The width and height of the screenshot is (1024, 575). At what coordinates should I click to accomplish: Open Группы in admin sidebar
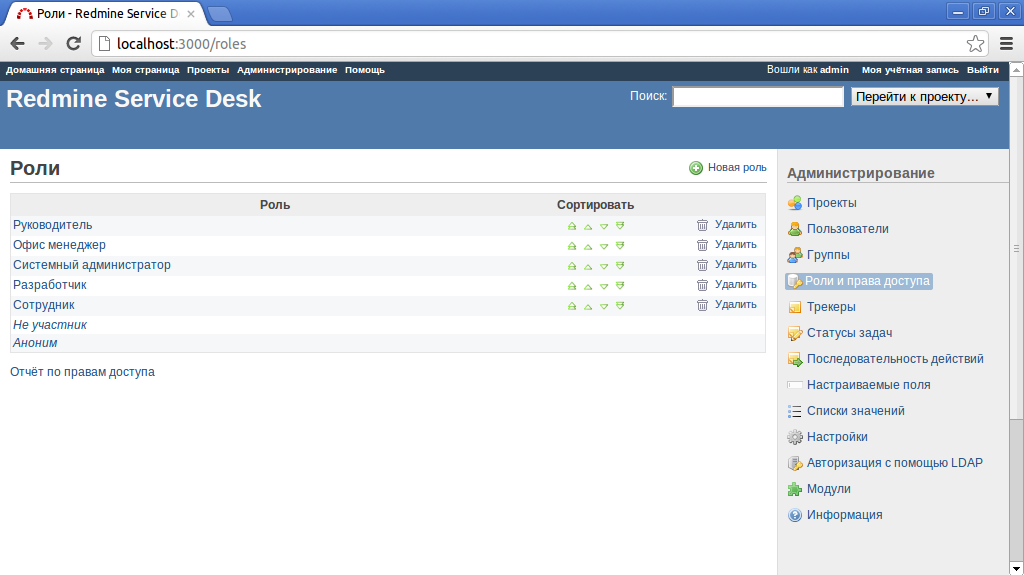point(827,255)
